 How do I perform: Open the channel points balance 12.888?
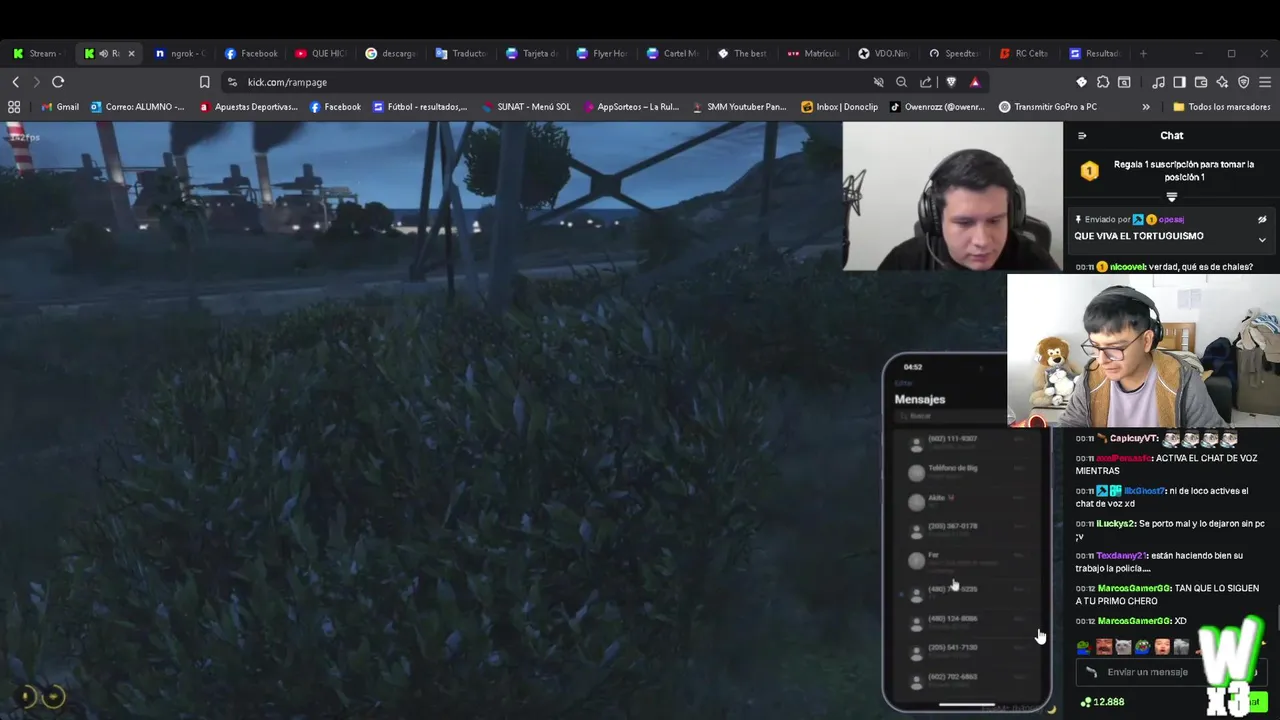[1103, 702]
